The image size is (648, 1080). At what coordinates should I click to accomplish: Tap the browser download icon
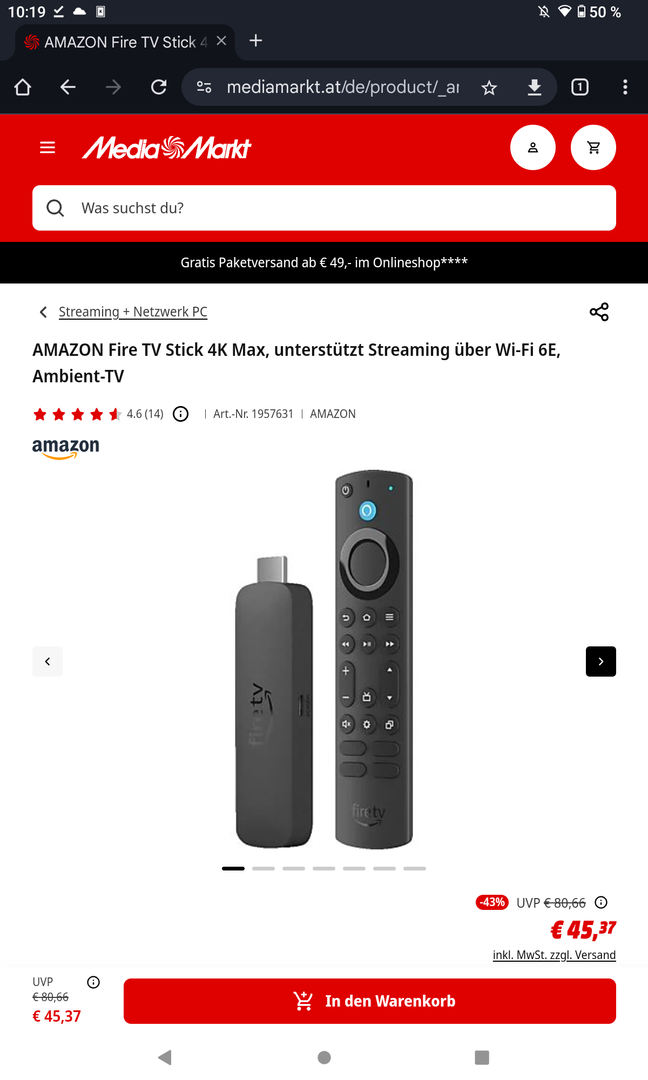click(534, 87)
